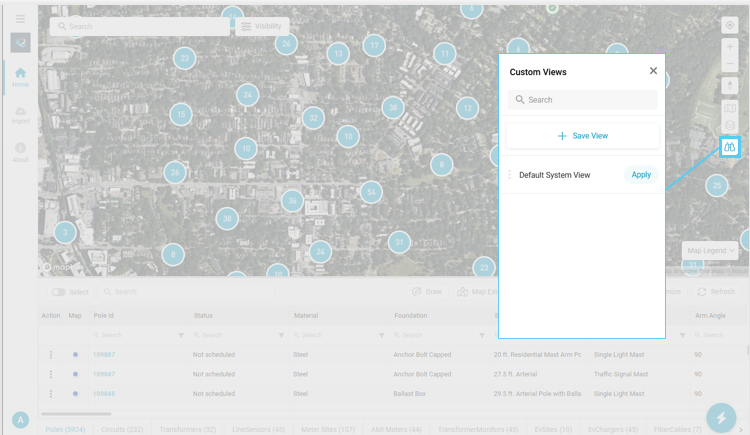Switch to AMI Meters (44) tab
This screenshot has width=750, height=435.
point(396,429)
